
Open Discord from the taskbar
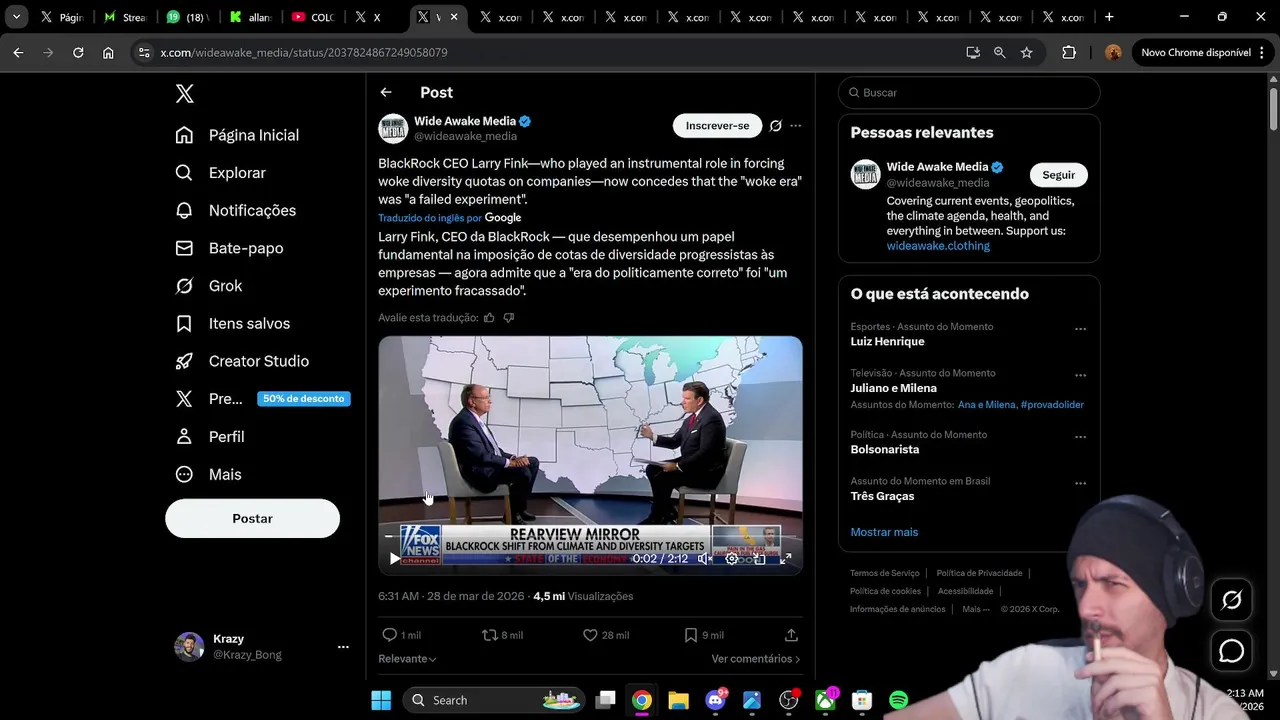[x=715, y=700]
